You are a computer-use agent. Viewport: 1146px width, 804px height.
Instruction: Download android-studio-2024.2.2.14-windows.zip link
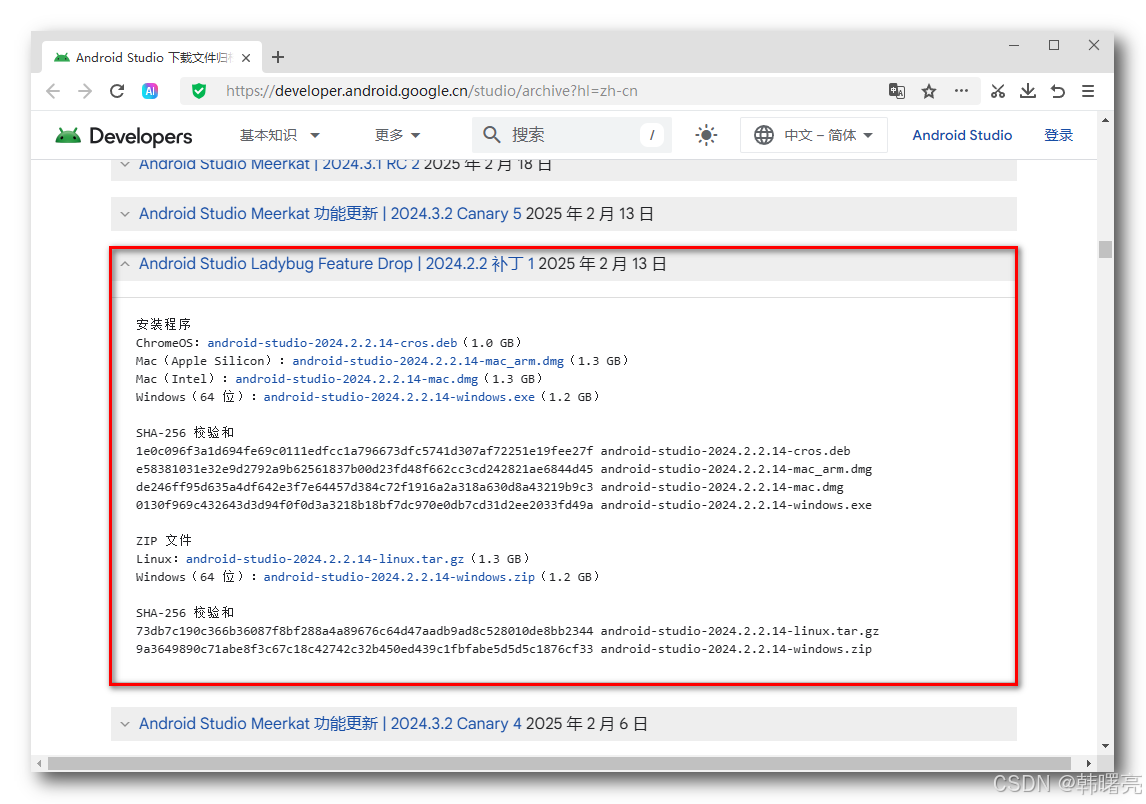coord(399,577)
